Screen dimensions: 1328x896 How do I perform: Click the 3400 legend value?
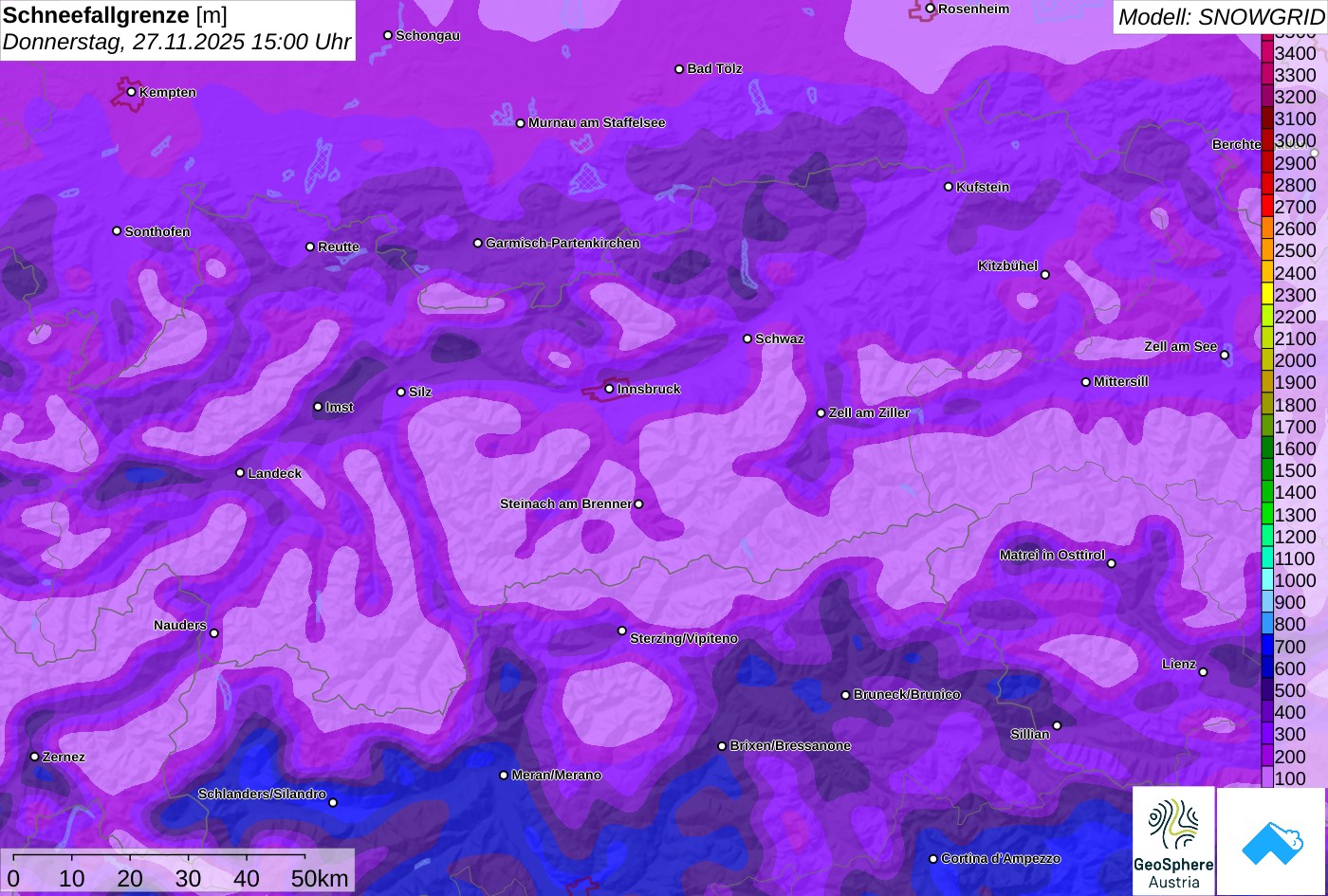click(x=1296, y=54)
